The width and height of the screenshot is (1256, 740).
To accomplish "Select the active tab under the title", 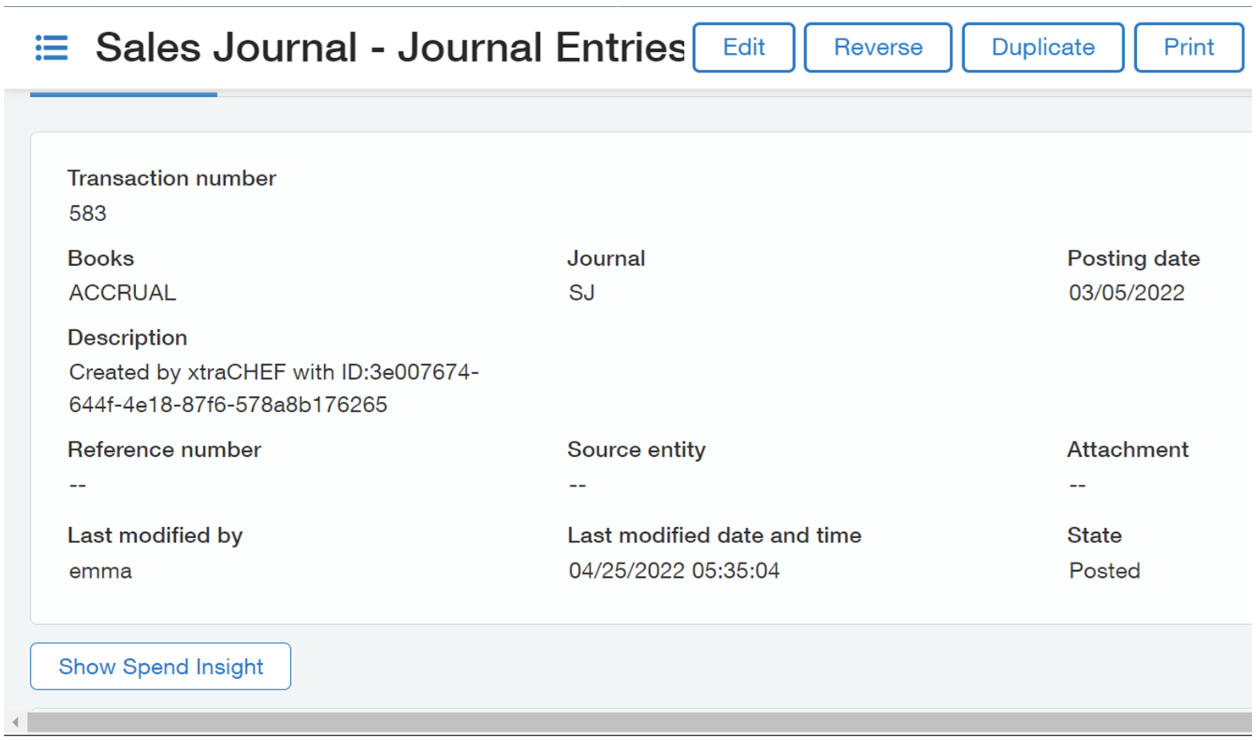I will pos(123,88).
